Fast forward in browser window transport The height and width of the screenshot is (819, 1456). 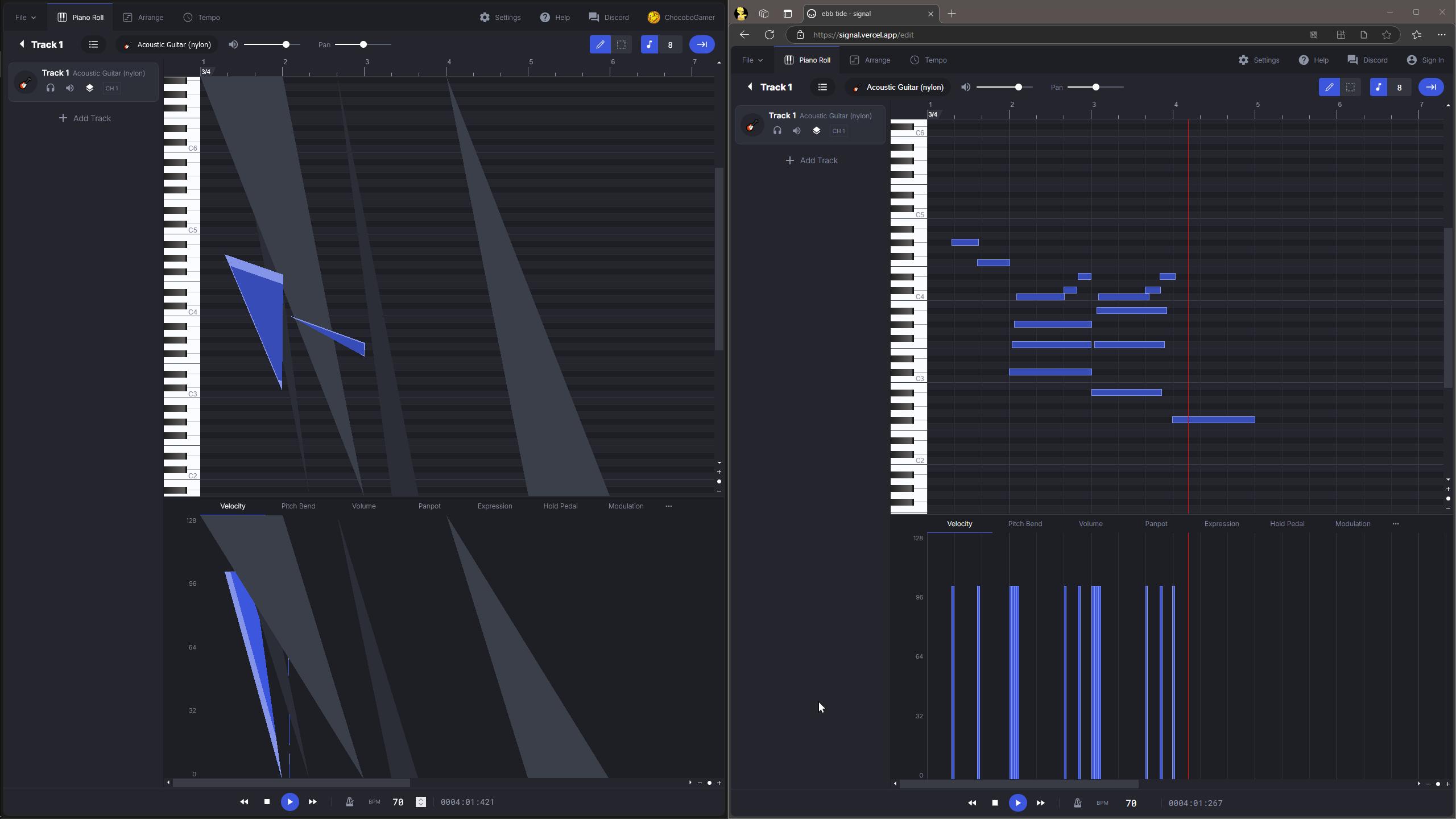click(x=1040, y=803)
